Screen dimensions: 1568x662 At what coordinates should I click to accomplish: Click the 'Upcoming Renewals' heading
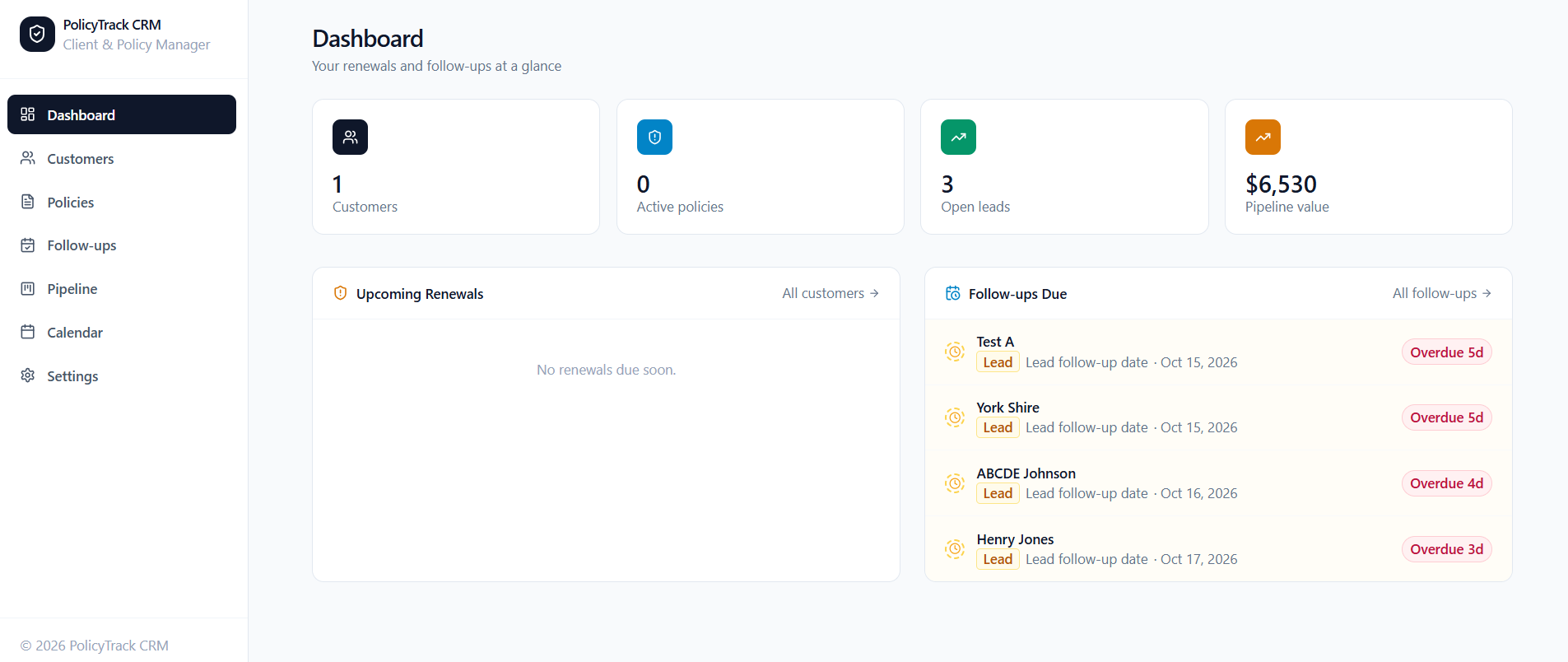coord(420,294)
